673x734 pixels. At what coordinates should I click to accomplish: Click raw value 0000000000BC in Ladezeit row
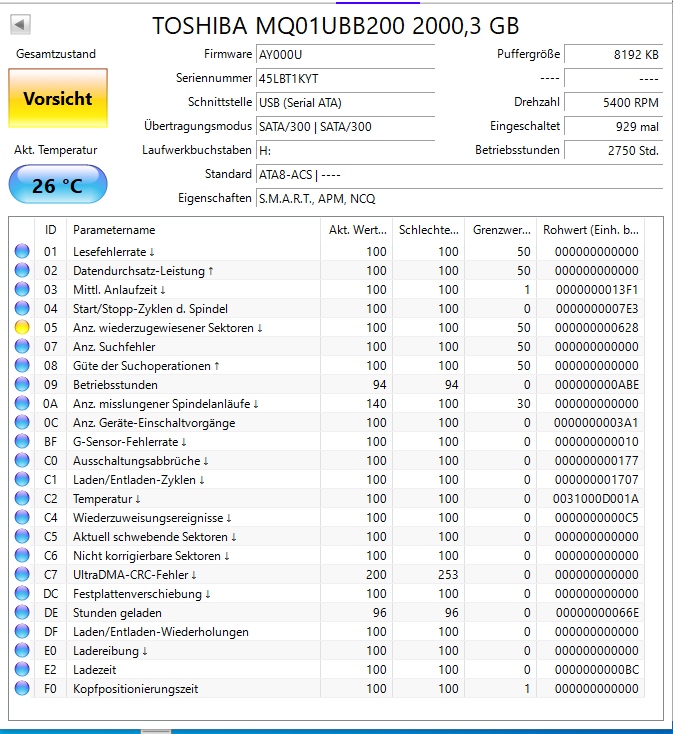click(596, 670)
